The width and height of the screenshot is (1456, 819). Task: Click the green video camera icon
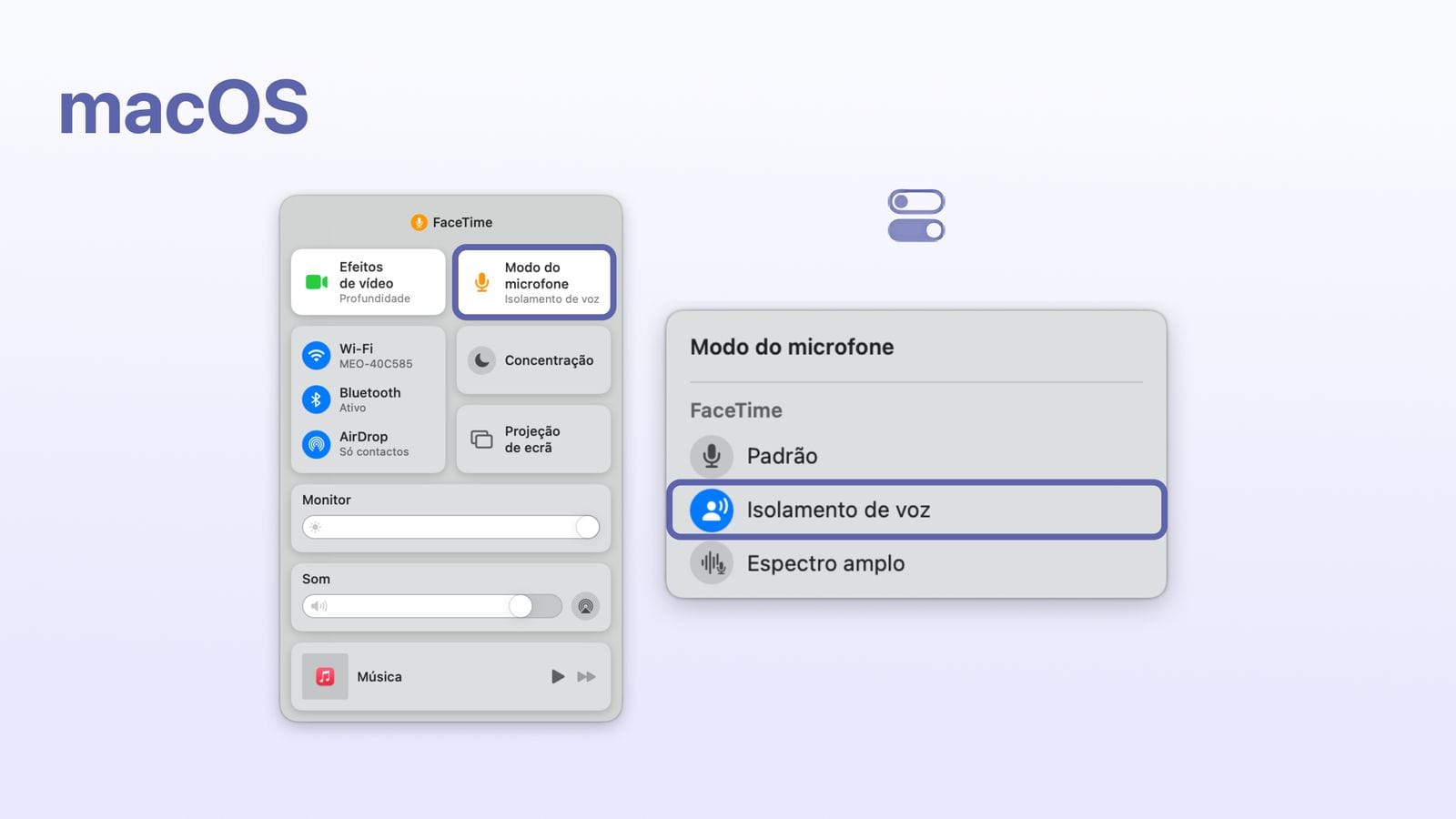click(x=317, y=282)
